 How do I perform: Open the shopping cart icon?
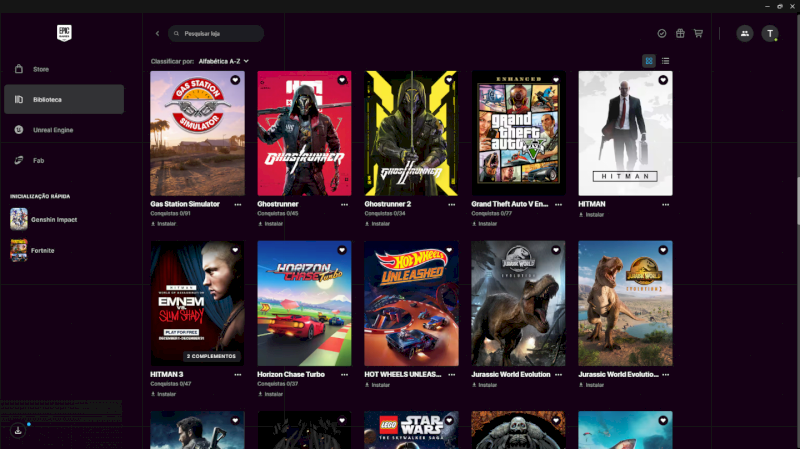pyautogui.click(x=698, y=33)
